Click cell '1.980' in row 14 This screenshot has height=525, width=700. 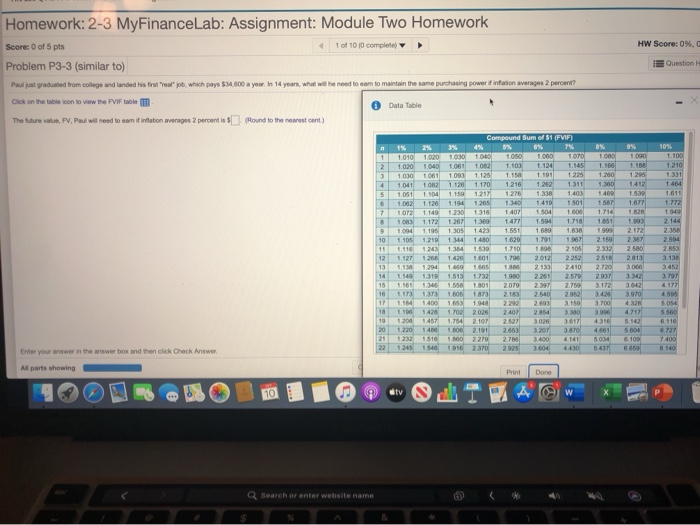511,276
